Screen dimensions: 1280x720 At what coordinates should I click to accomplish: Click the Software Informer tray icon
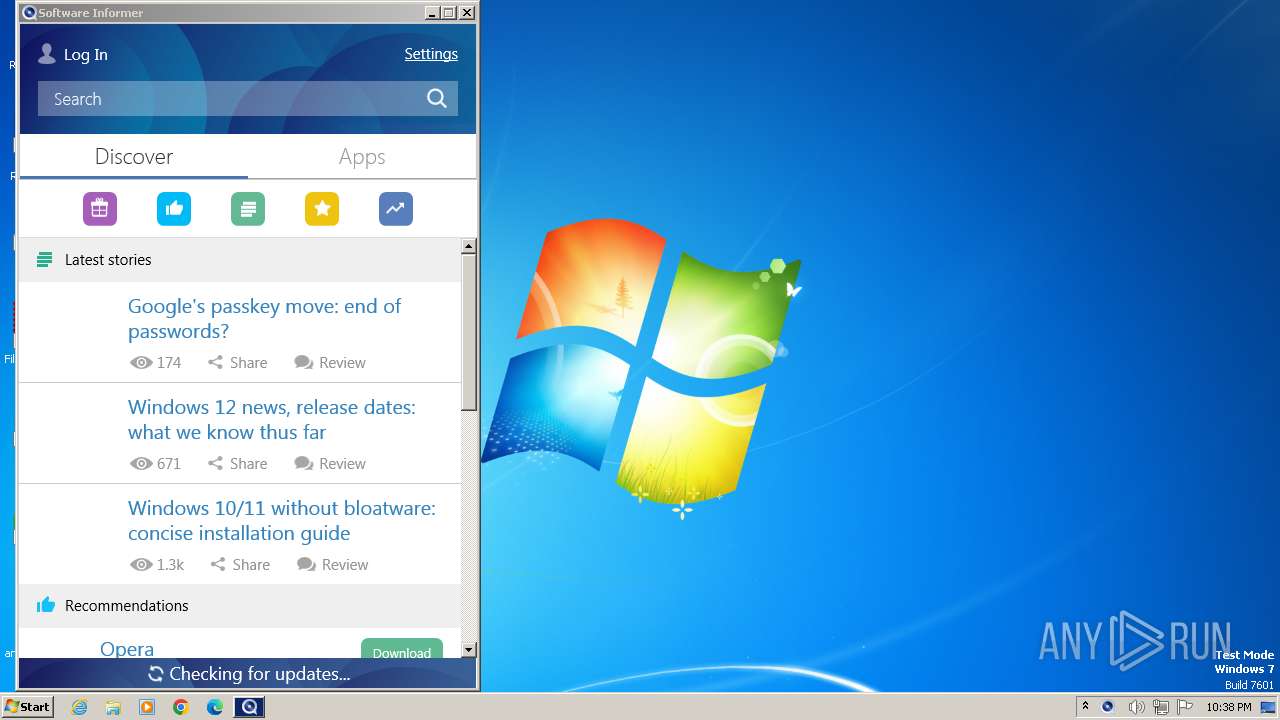(x=1107, y=707)
